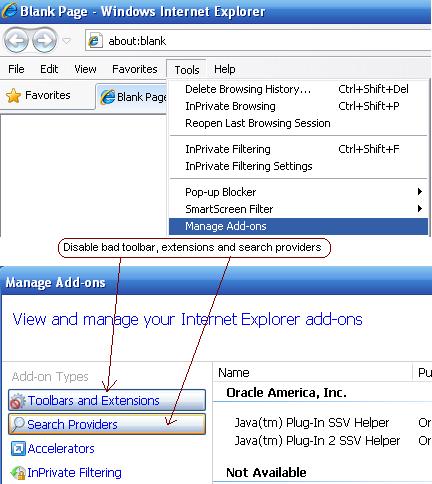Viewport: 432px width, 484px height.
Task: Click the Favorites star icon
Action: point(13,96)
